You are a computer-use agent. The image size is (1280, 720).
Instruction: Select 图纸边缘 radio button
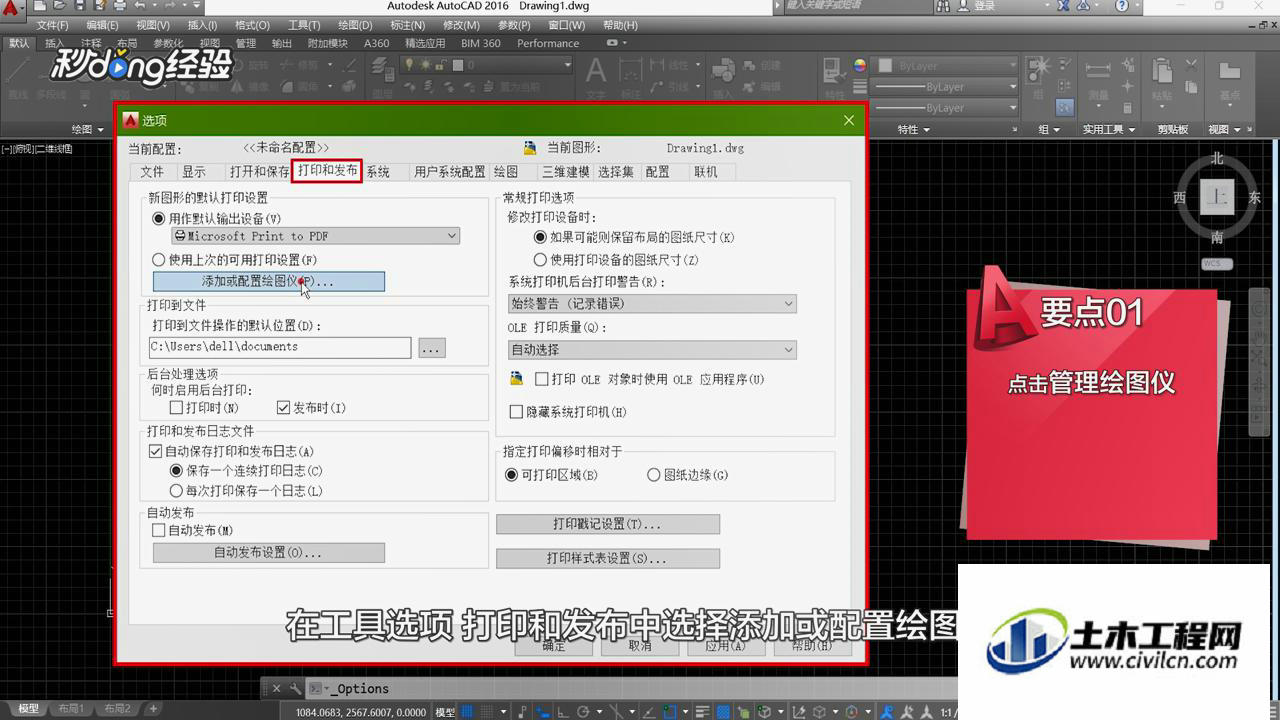[x=654, y=475]
